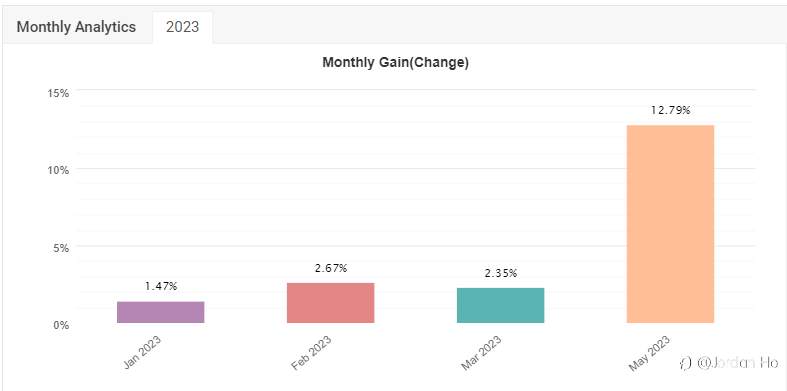Switch to the 2023 tab

[183, 27]
